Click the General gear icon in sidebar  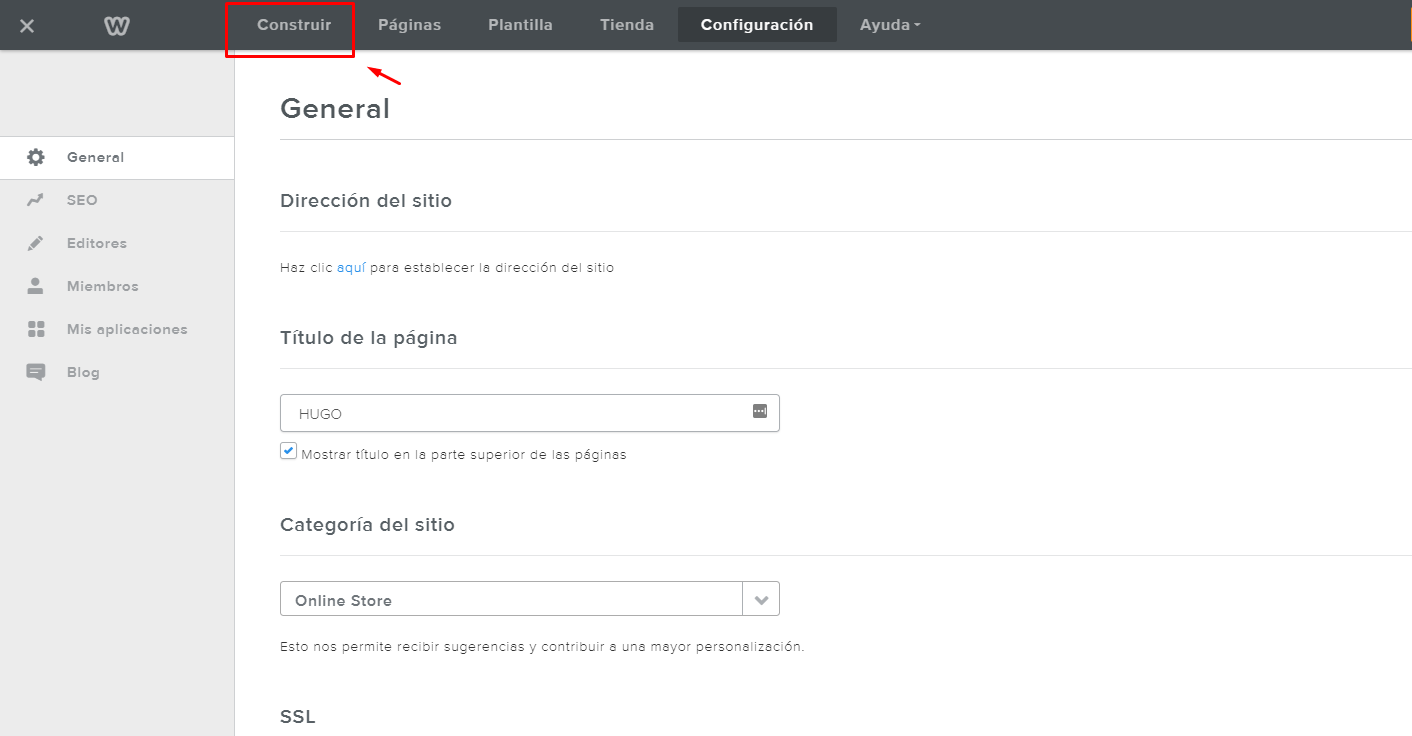pos(36,157)
